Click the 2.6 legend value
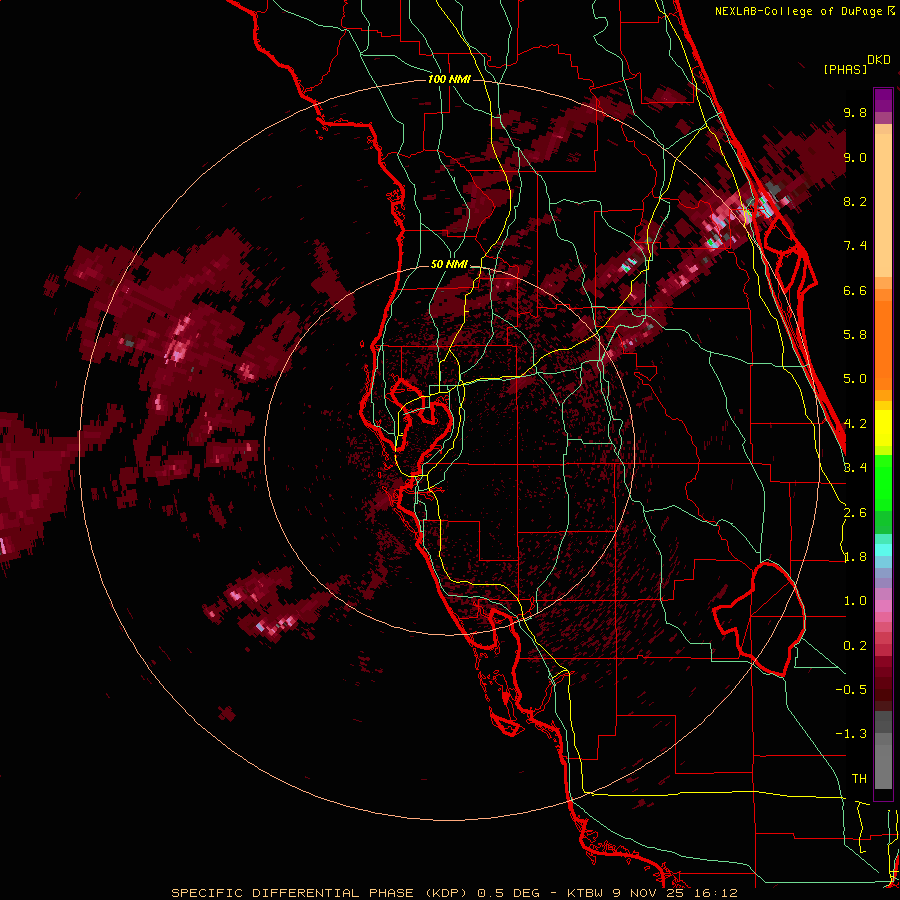 855,513
